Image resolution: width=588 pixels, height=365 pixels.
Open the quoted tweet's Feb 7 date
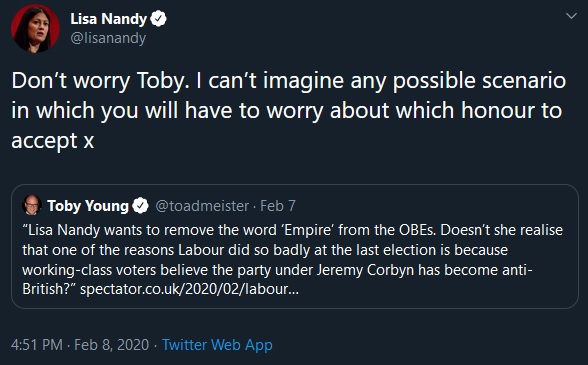click(278, 206)
